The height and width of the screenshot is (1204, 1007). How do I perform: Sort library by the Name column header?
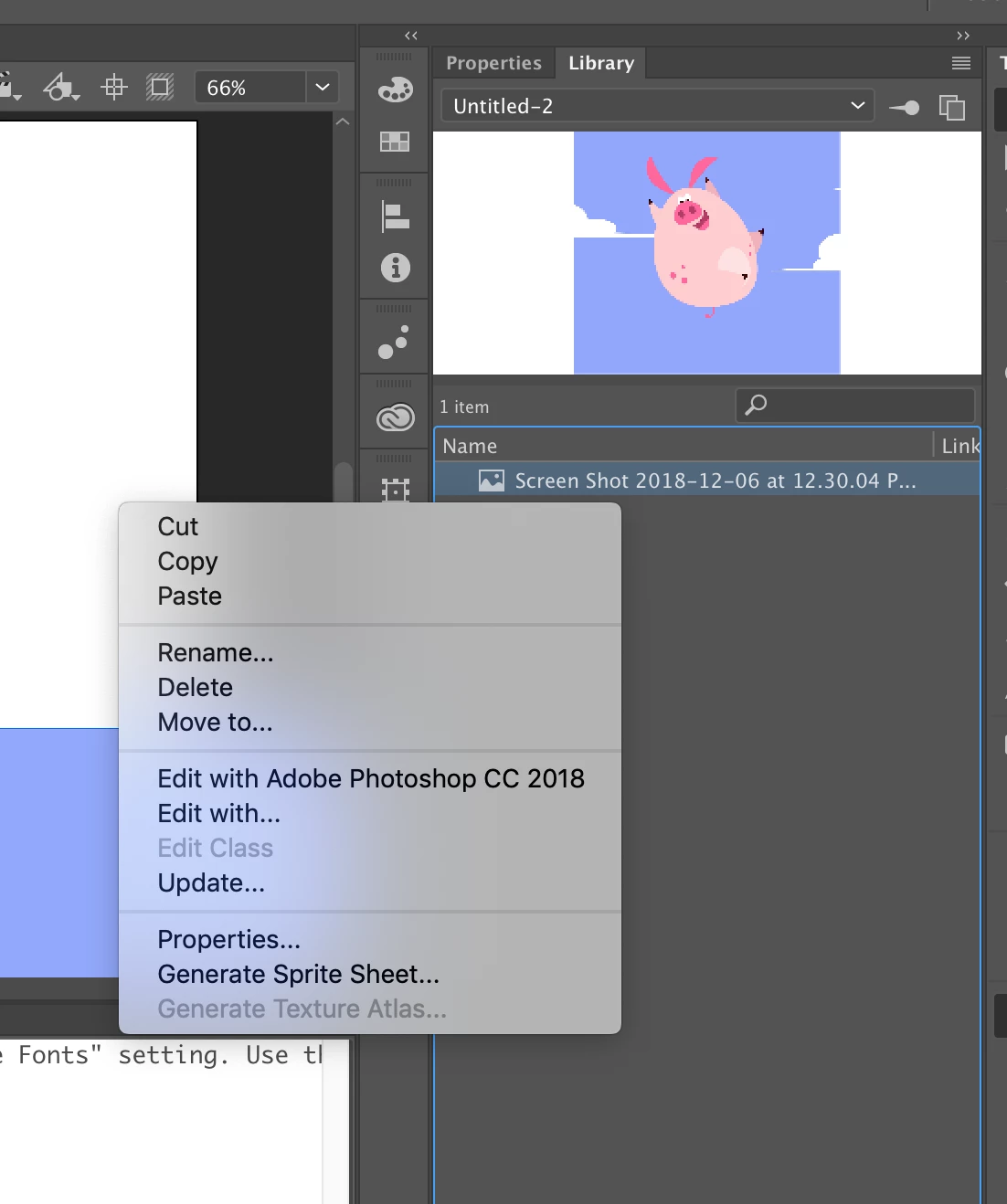tap(684, 446)
